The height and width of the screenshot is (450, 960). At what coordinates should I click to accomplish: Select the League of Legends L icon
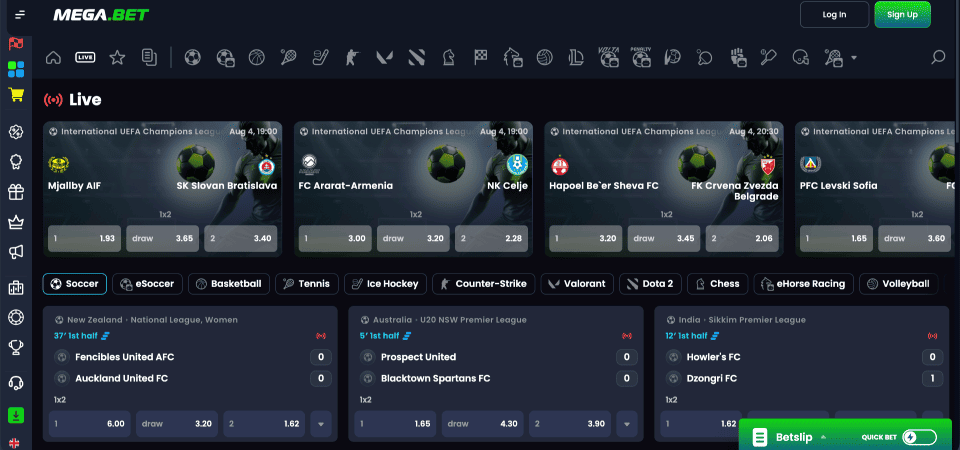tap(576, 58)
